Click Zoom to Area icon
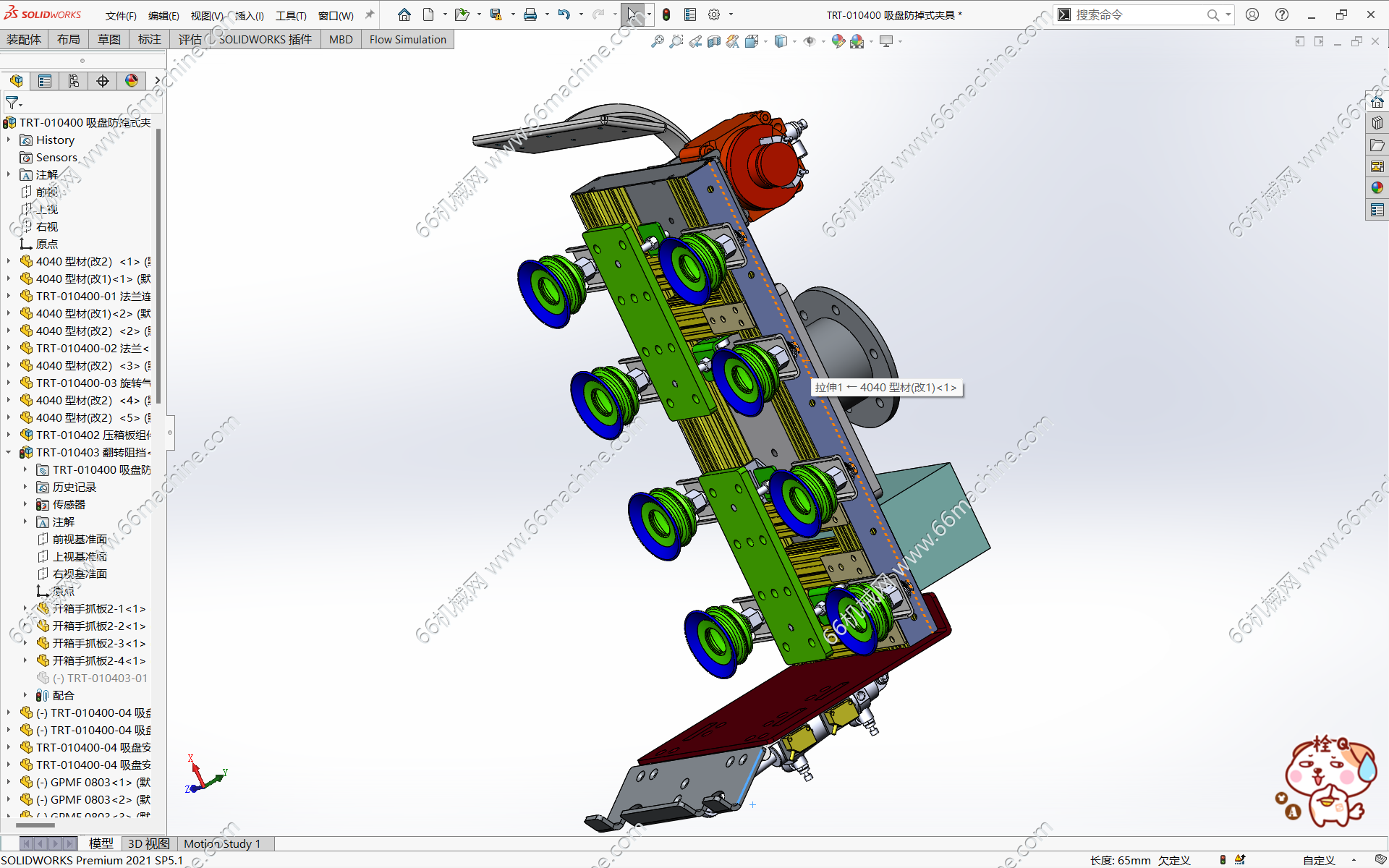This screenshot has width=1389, height=868. click(676, 41)
